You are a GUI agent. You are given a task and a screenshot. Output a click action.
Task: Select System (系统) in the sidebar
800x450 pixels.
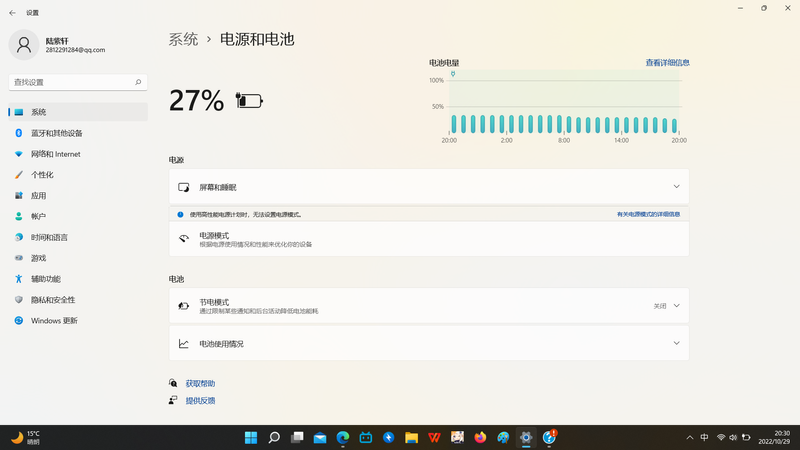click(38, 112)
